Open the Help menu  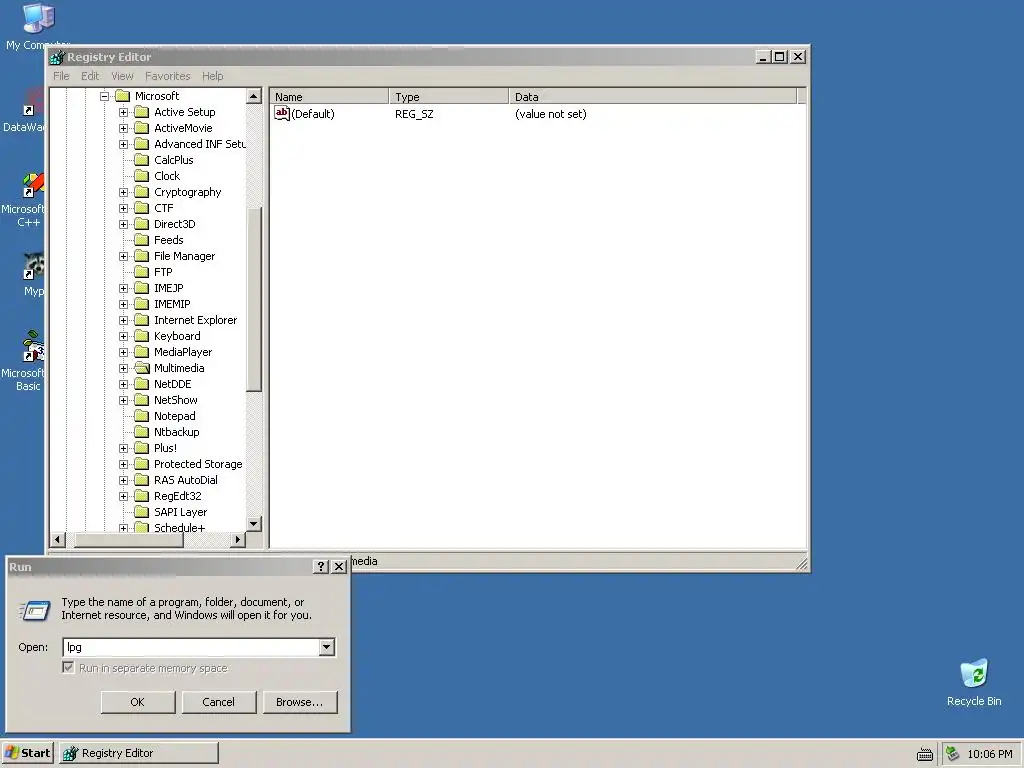coord(213,76)
